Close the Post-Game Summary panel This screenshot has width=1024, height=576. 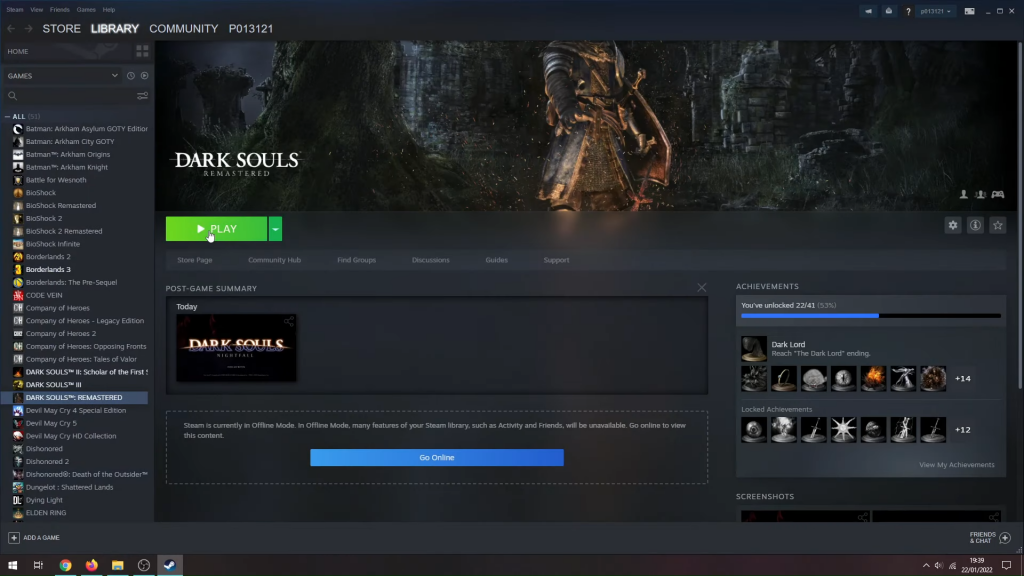[701, 287]
